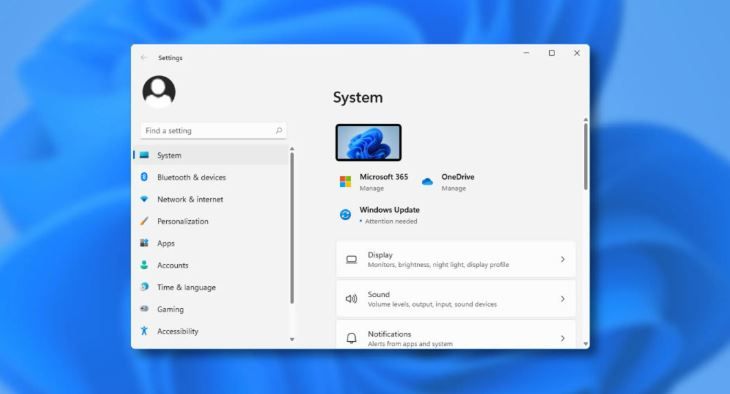Maximize the Settings window
Image resolution: width=730 pixels, height=394 pixels.
coord(552,53)
